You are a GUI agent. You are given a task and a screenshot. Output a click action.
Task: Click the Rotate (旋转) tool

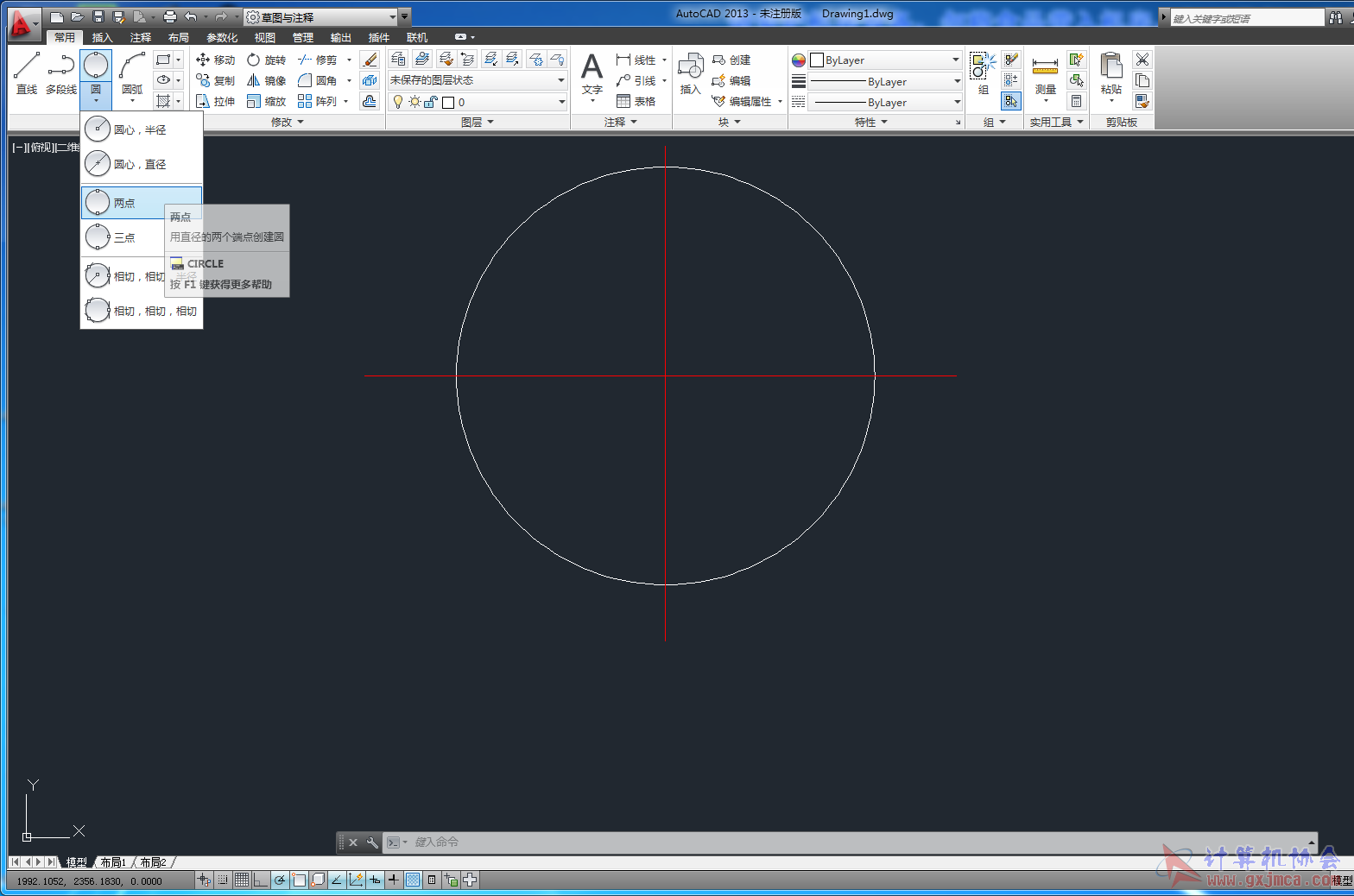(266, 60)
